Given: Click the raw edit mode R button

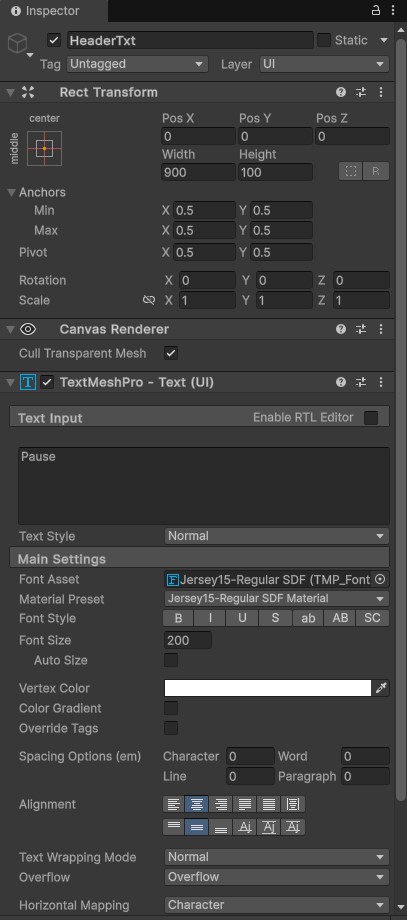Looking at the screenshot, I should 376,171.
